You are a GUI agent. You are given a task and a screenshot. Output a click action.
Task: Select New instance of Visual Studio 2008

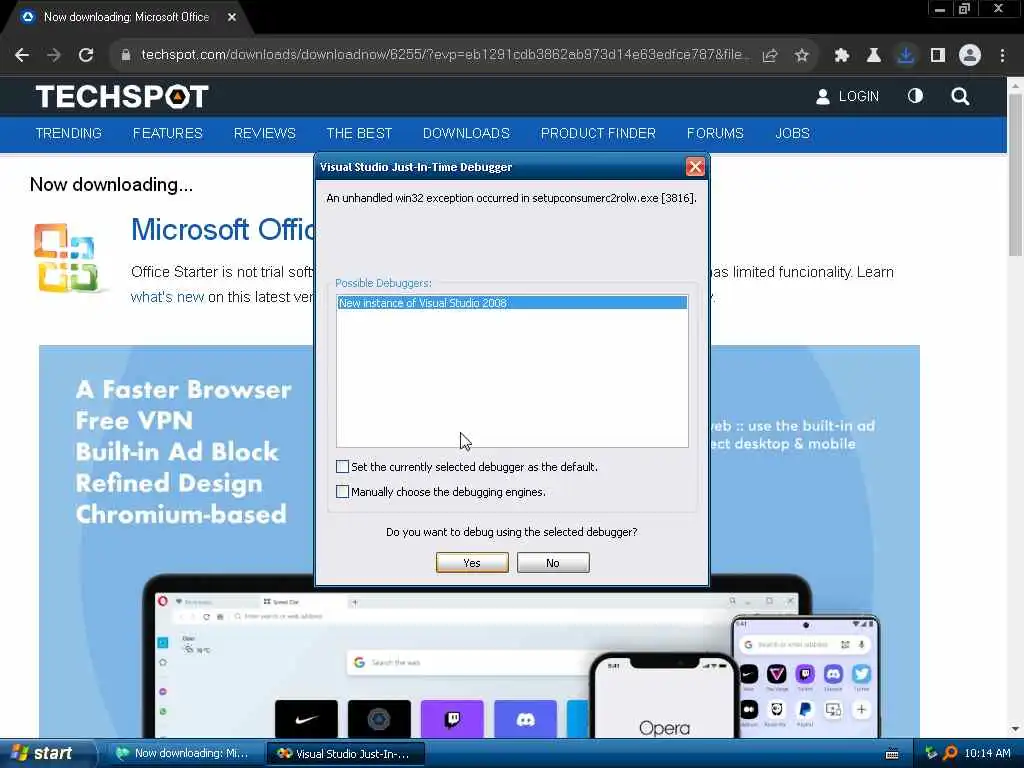click(x=512, y=303)
